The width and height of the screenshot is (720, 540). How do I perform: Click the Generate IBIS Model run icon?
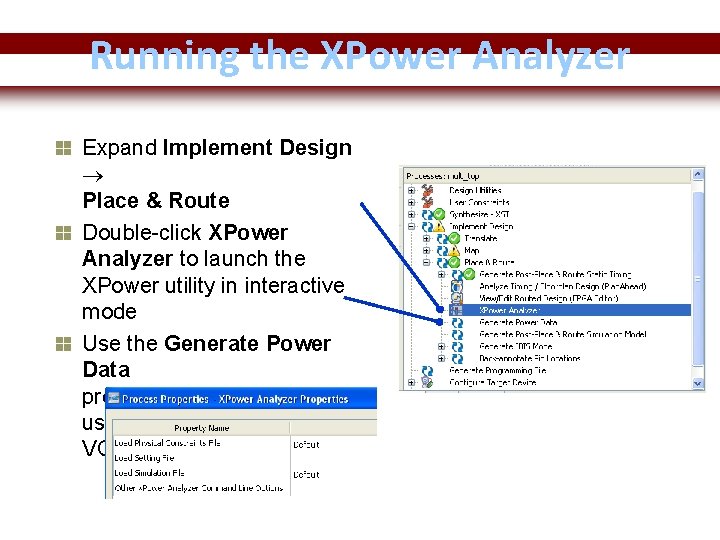[x=457, y=346]
